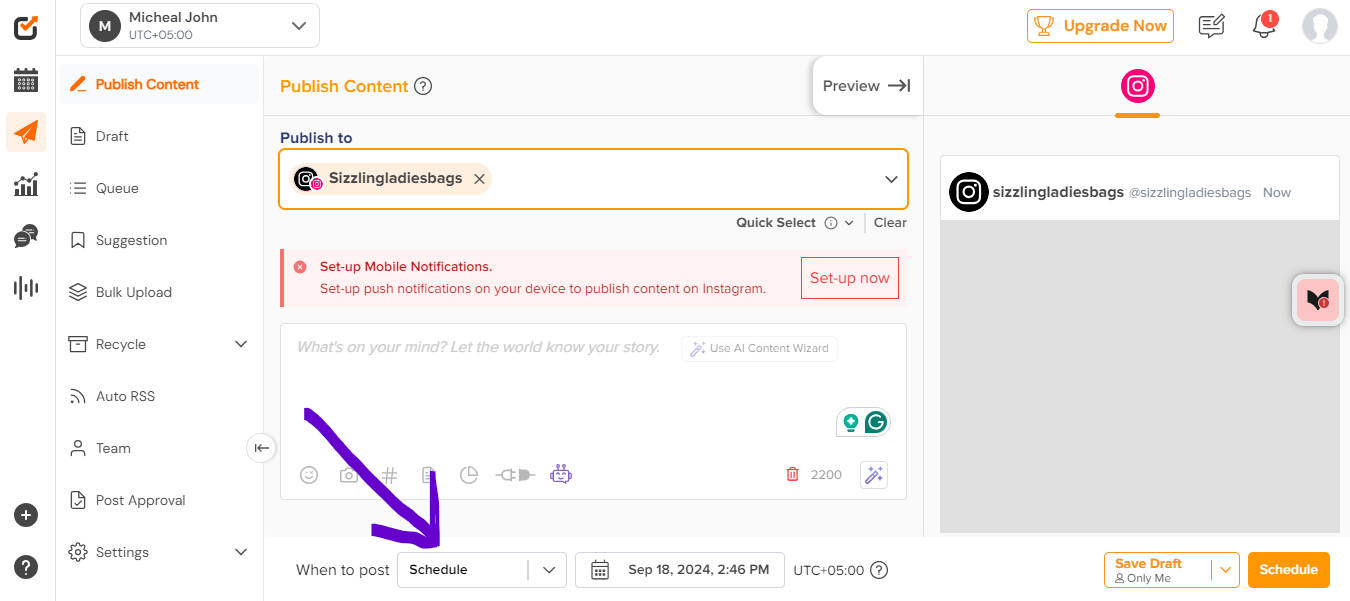The height and width of the screenshot is (601, 1350).
Task: Open the floating red widget on the right edge
Action: point(1317,299)
